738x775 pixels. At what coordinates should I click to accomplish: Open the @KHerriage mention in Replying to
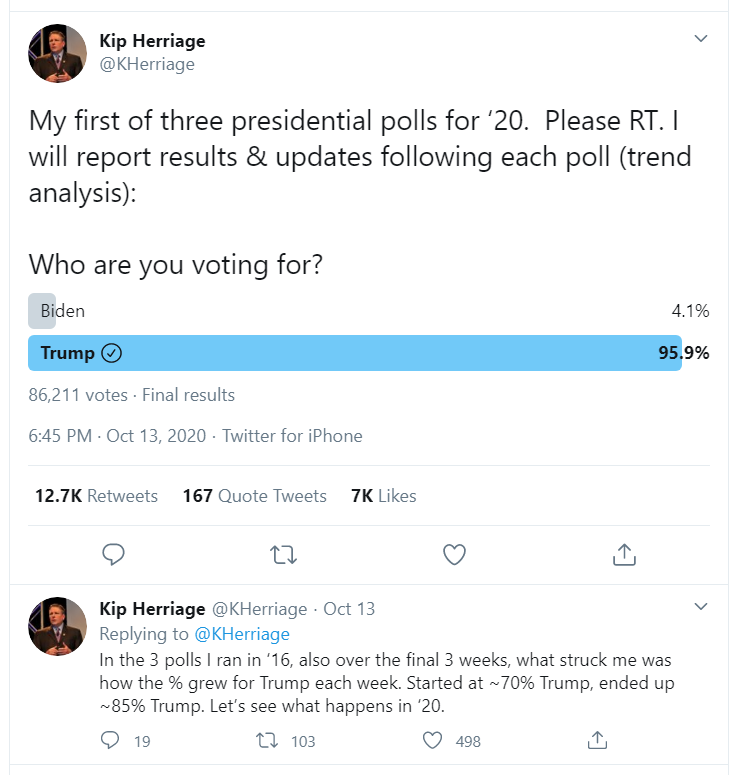coord(243,634)
